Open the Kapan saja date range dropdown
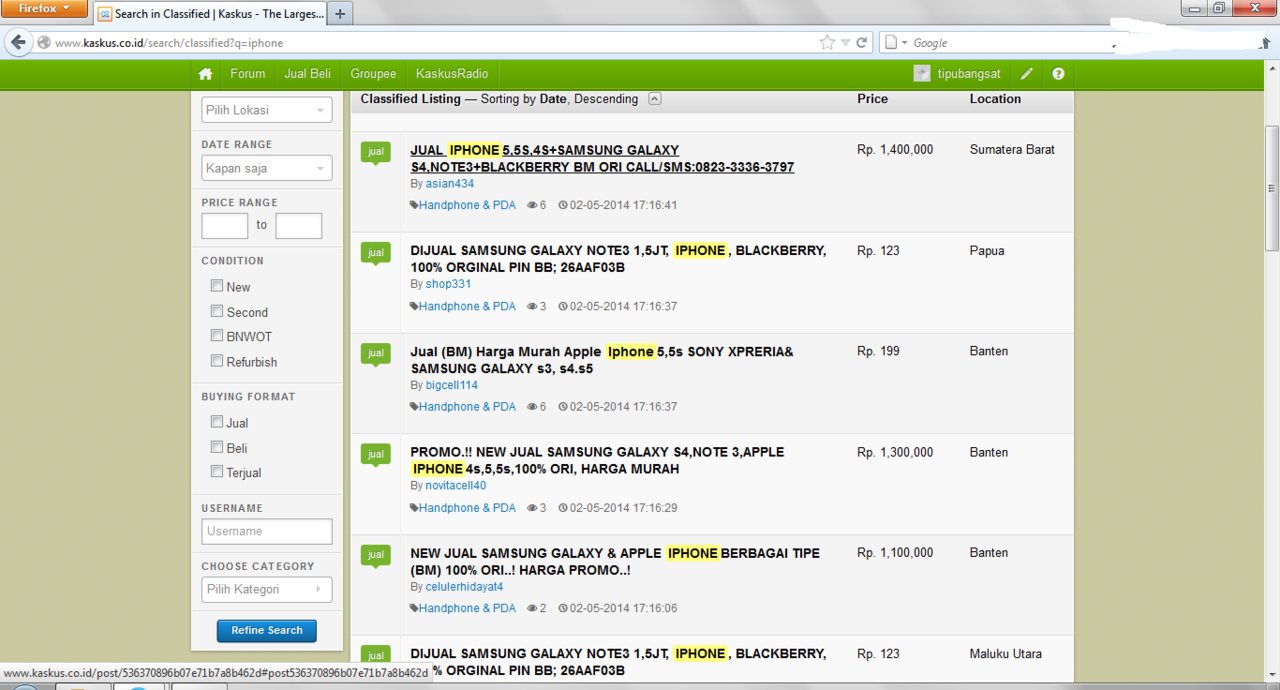The image size is (1280, 690). pos(267,168)
